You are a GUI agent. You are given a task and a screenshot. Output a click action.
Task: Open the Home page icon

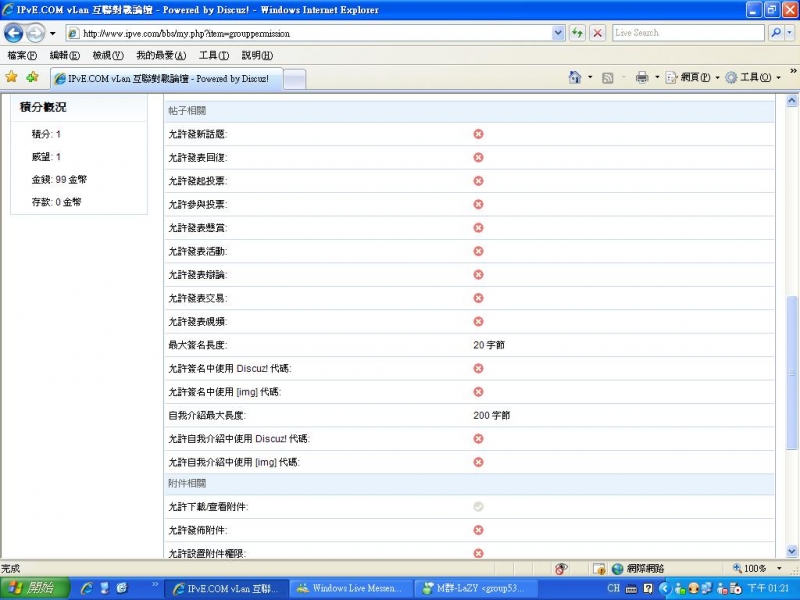pyautogui.click(x=576, y=75)
